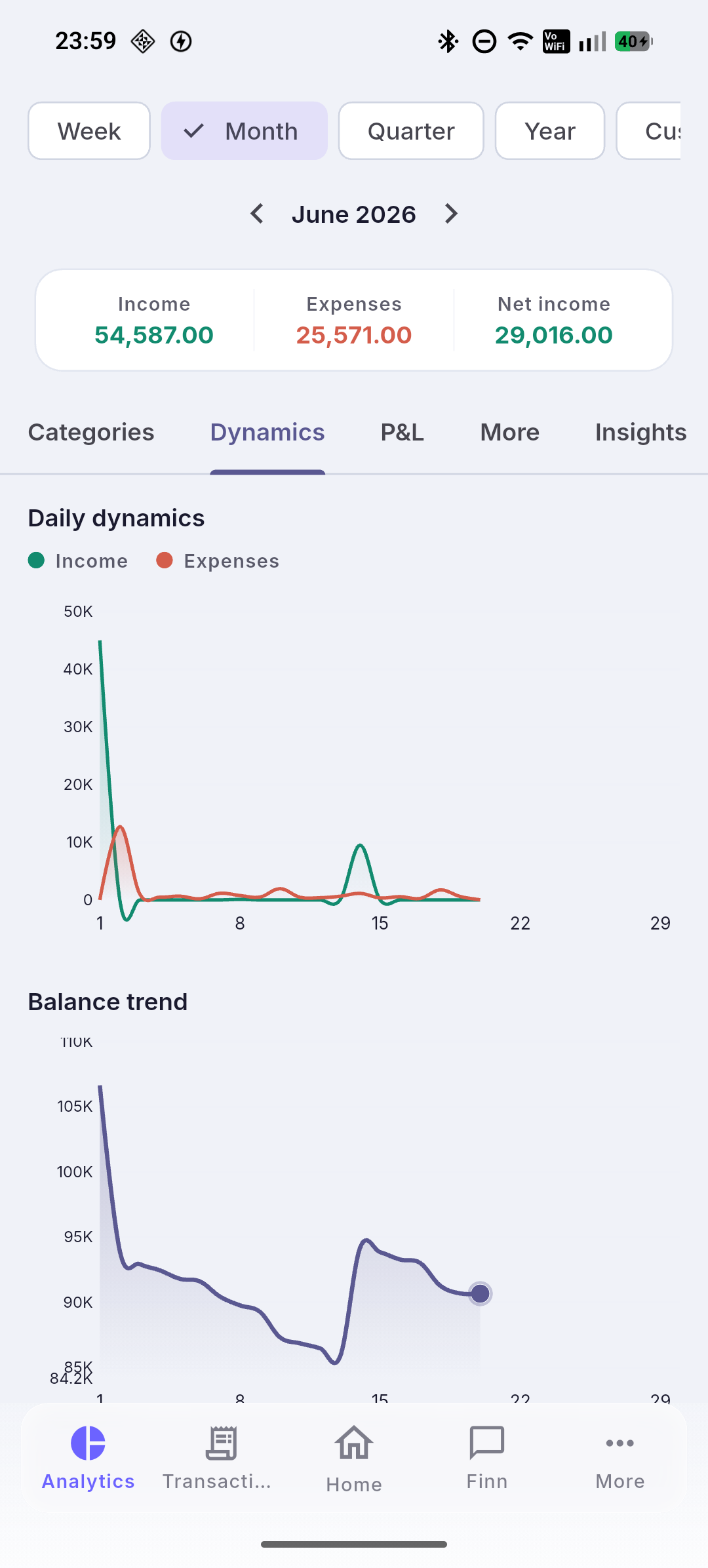Open the Transactions receipt icon
The image size is (708, 1568).
[221, 1443]
